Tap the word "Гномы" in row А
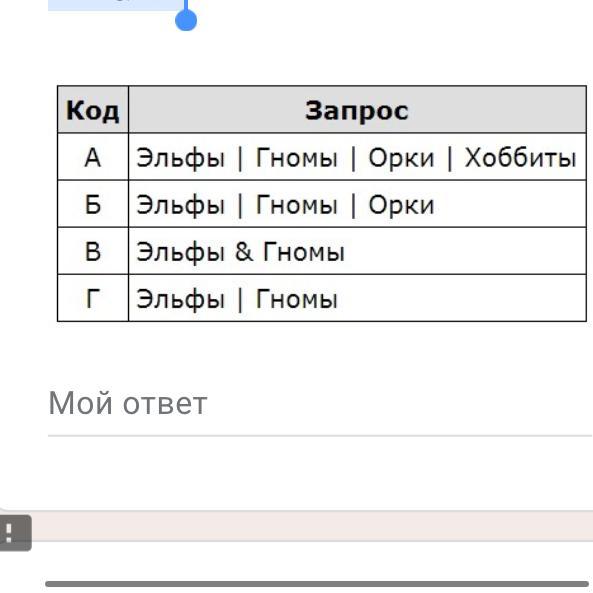Image resolution: width=593 pixels, height=593 pixels. click(x=297, y=157)
